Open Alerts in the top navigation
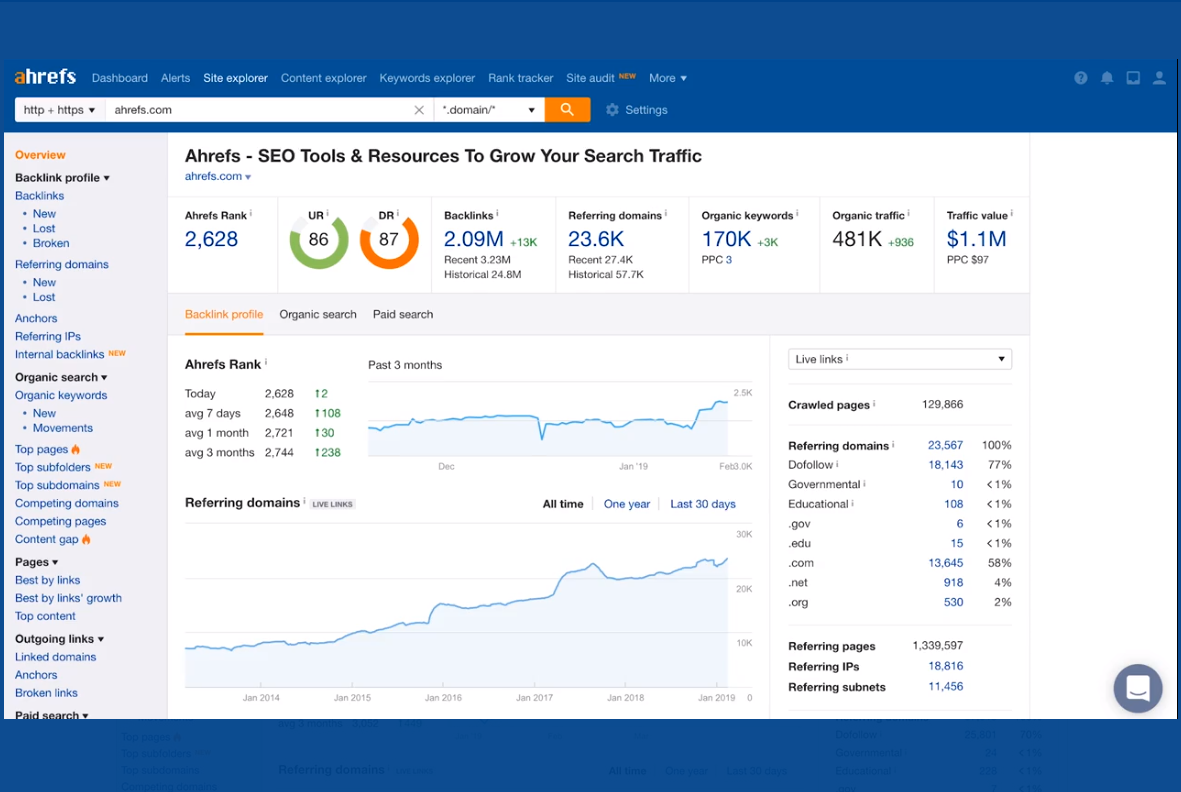 coord(175,78)
